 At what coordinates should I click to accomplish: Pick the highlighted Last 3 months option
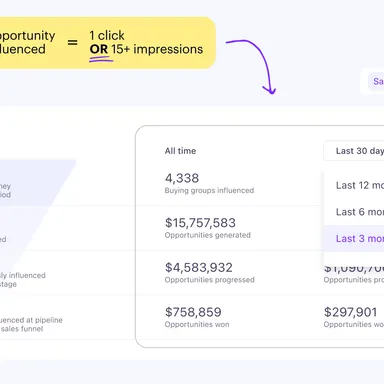coord(354,239)
